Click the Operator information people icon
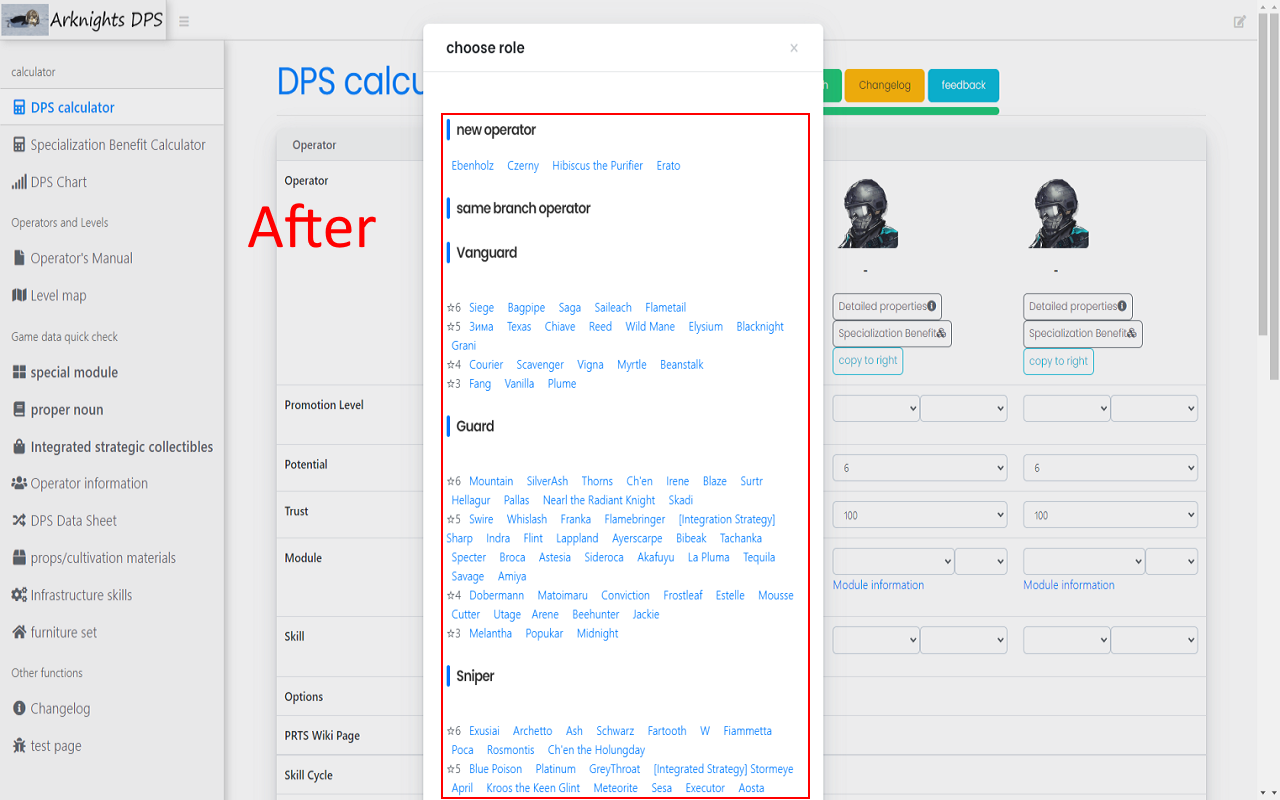This screenshot has height=800, width=1280. tap(19, 483)
